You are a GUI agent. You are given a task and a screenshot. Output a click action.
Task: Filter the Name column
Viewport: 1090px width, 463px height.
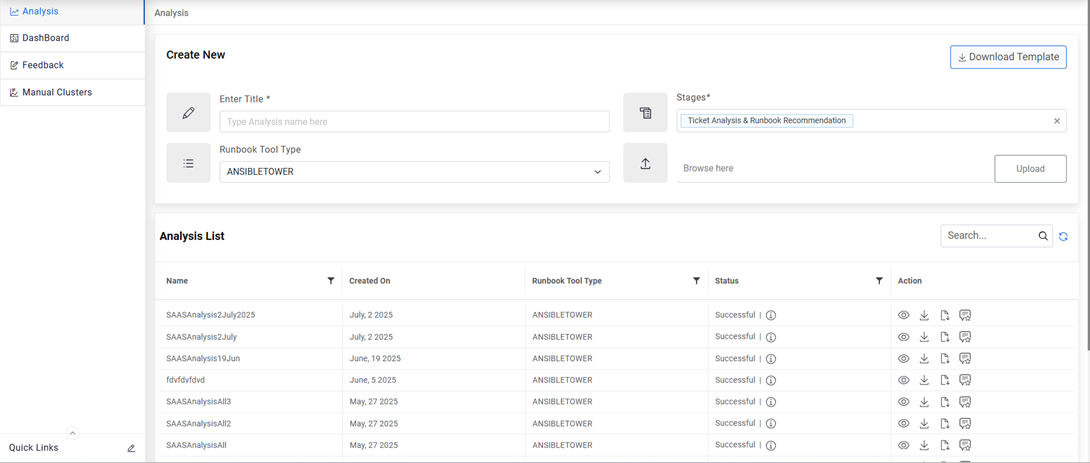(331, 281)
